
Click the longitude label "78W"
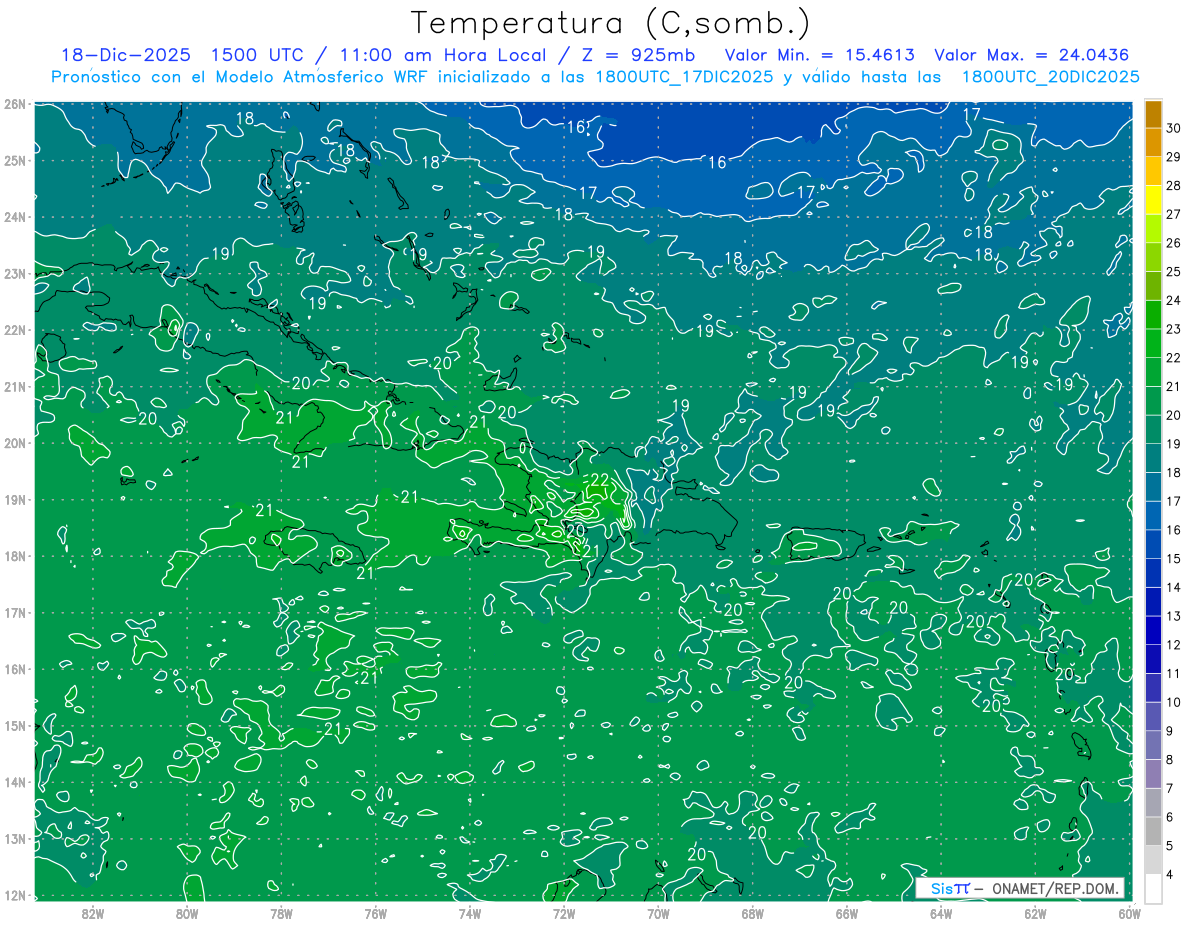coord(281,913)
